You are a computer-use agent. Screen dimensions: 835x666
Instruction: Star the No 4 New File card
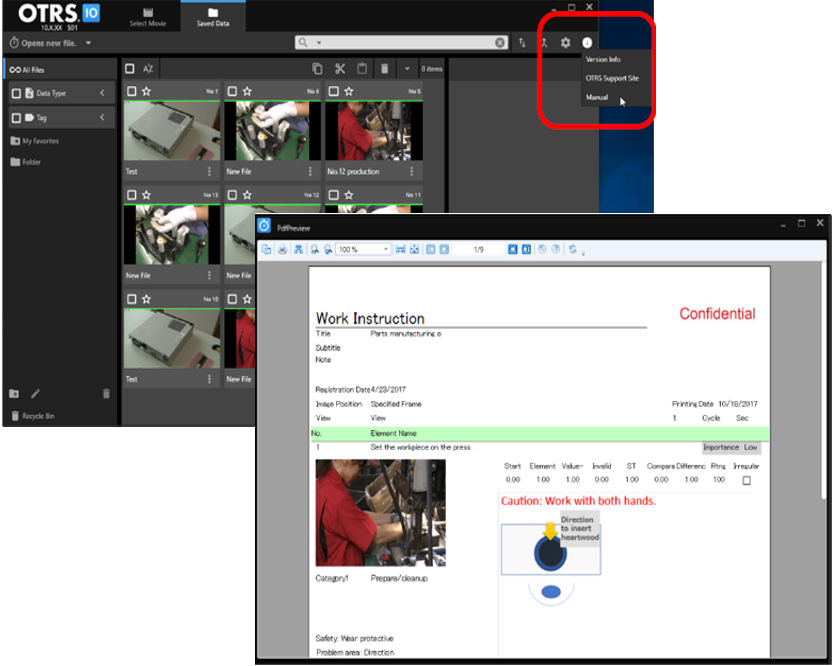[247, 92]
